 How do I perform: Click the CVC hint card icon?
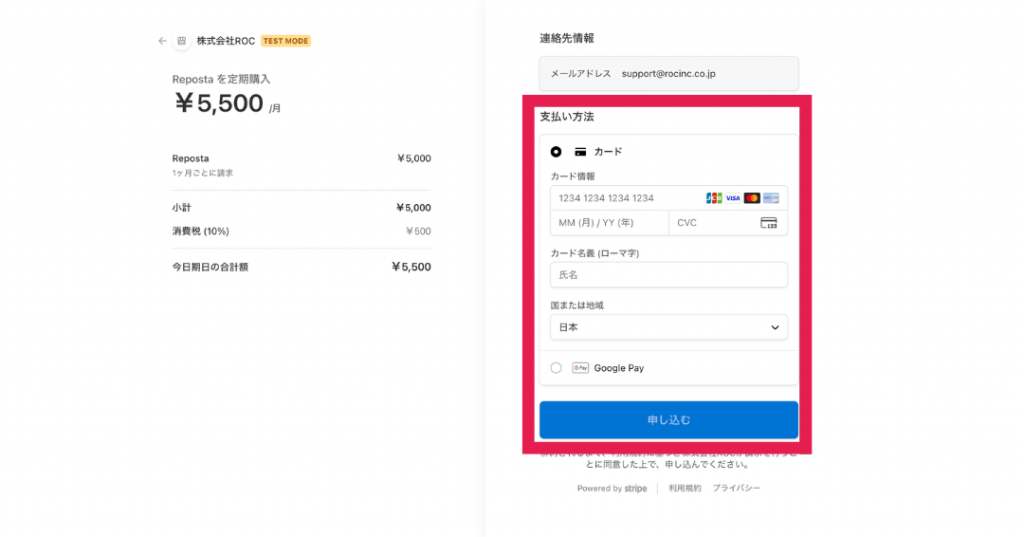(768, 223)
